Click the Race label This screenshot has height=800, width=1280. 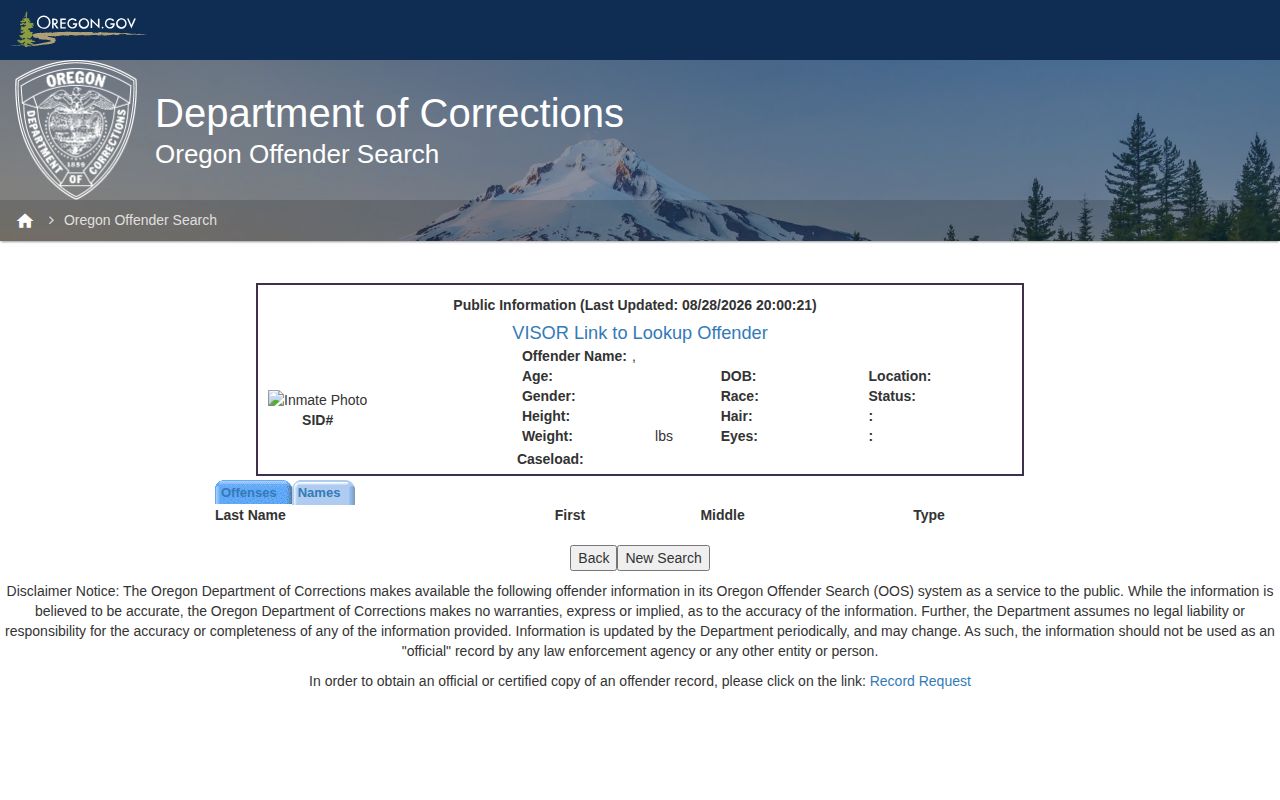tap(739, 396)
